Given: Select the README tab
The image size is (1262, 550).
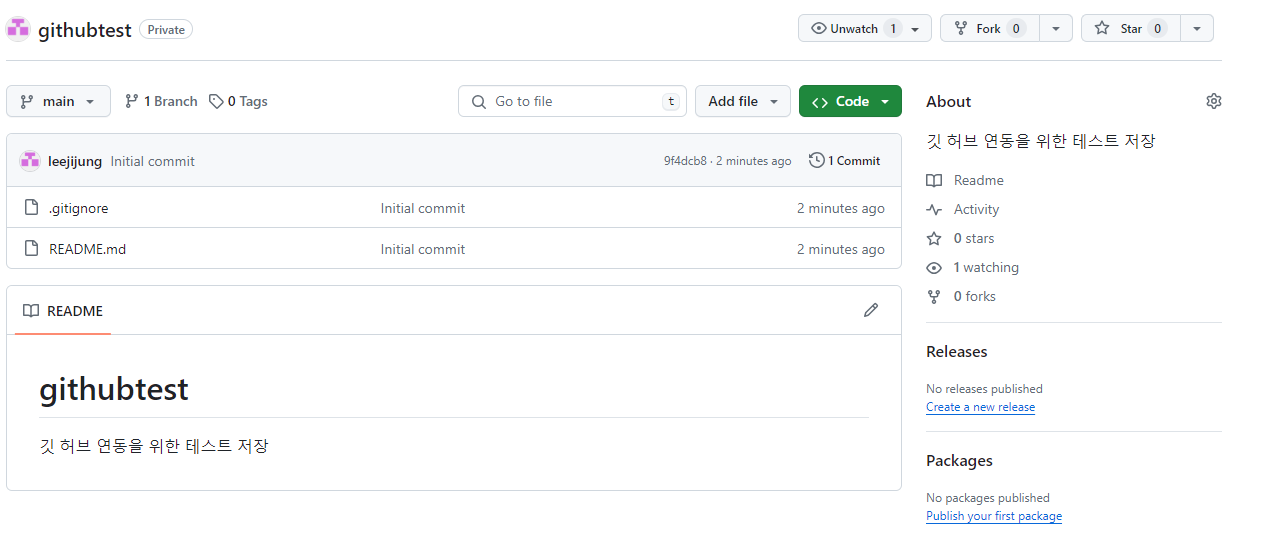Looking at the screenshot, I should pos(63,311).
